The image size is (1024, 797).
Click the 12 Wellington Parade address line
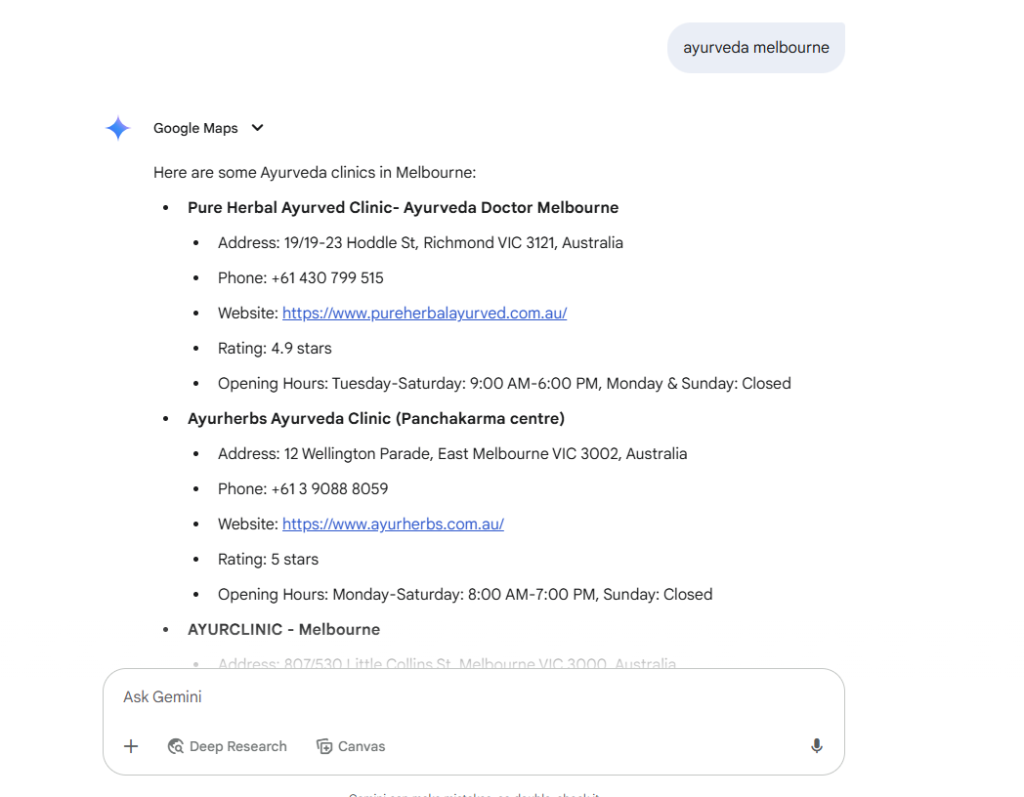pos(453,454)
